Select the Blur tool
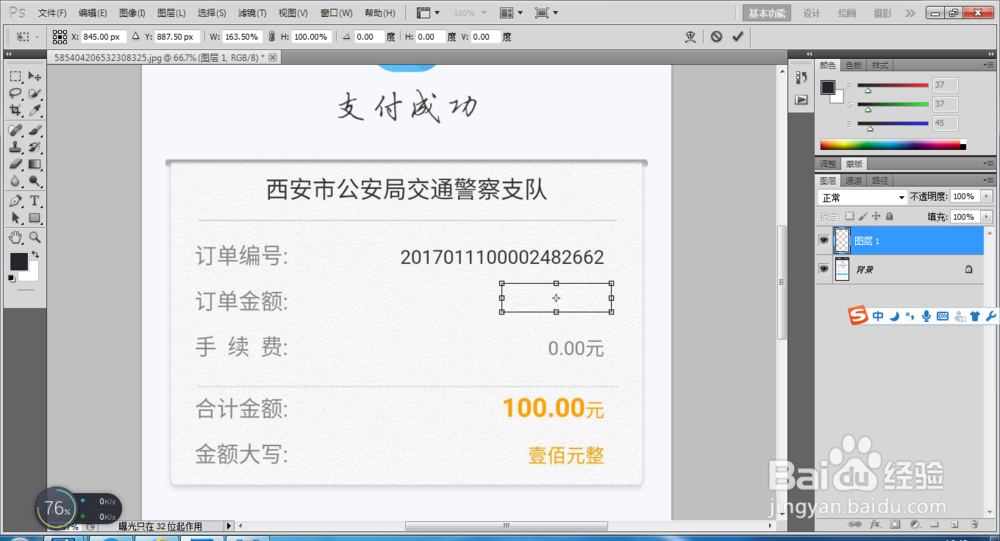 coord(16,182)
